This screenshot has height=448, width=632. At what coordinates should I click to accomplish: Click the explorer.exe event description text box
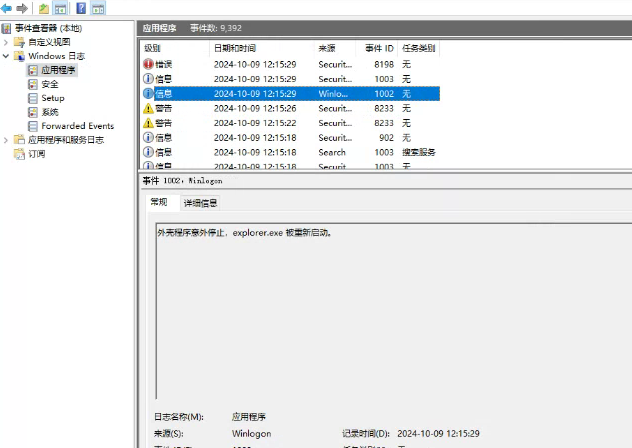pyautogui.click(x=390, y=300)
